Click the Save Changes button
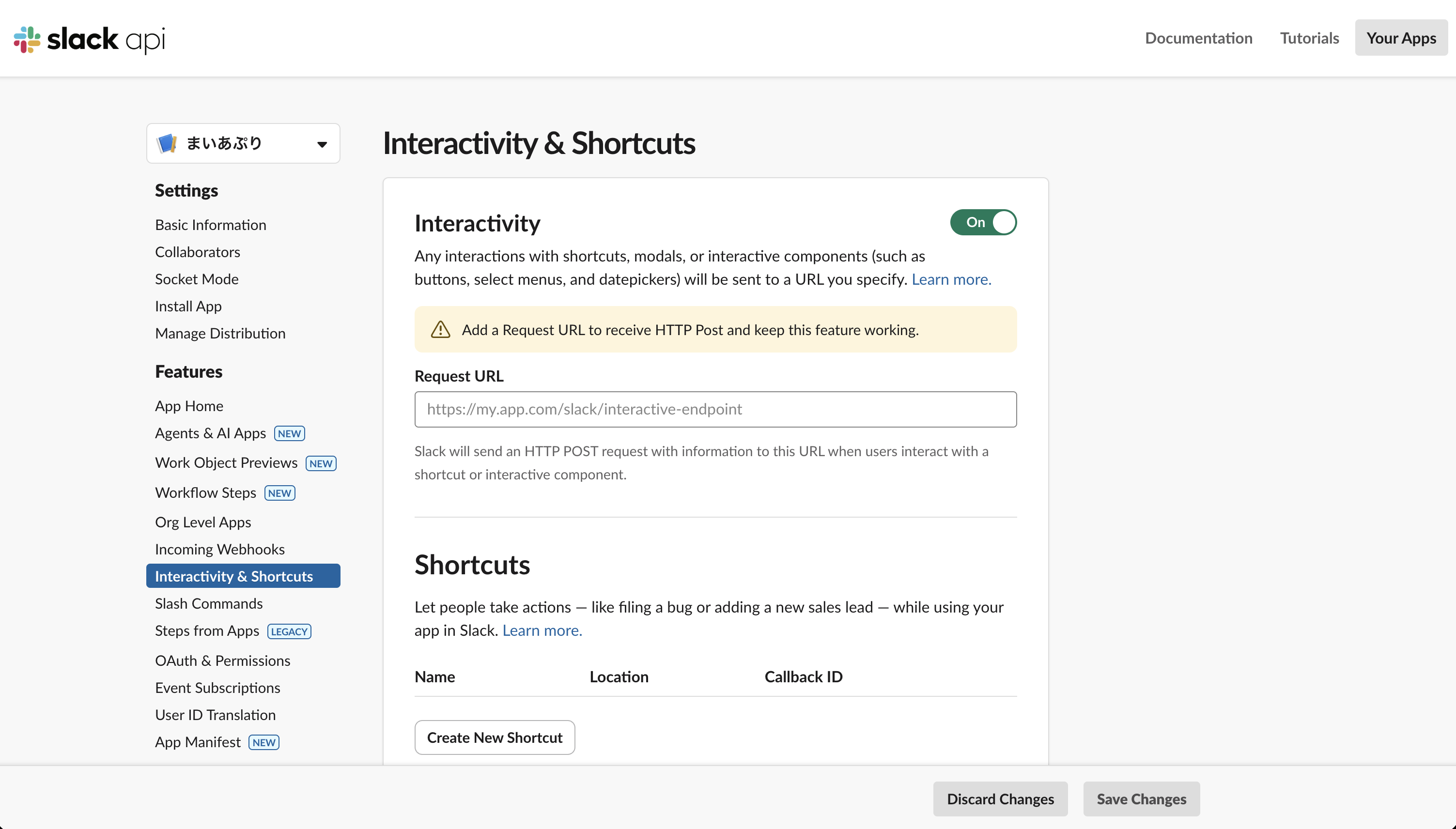Viewport: 1456px width, 829px height. click(1141, 798)
